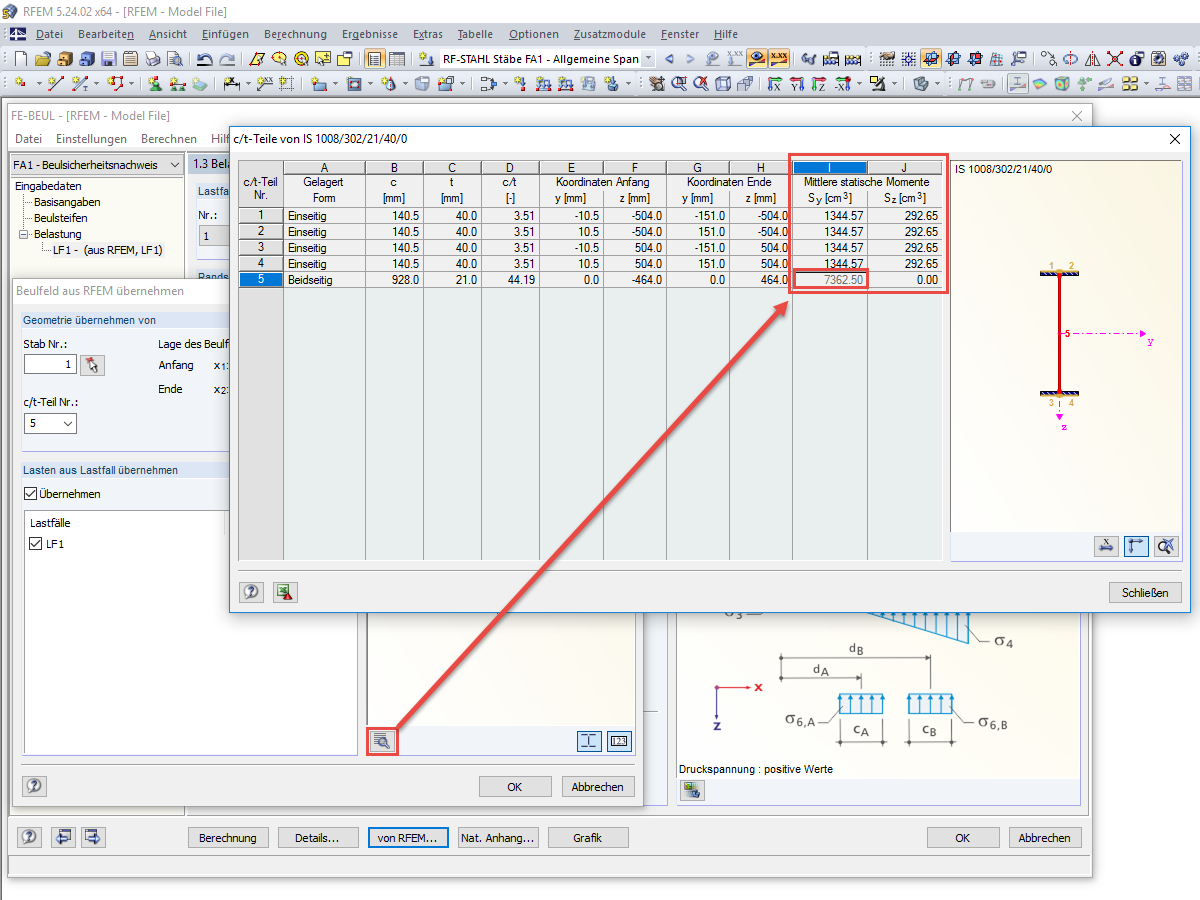
Task: Click the Details... button
Action: tap(318, 837)
